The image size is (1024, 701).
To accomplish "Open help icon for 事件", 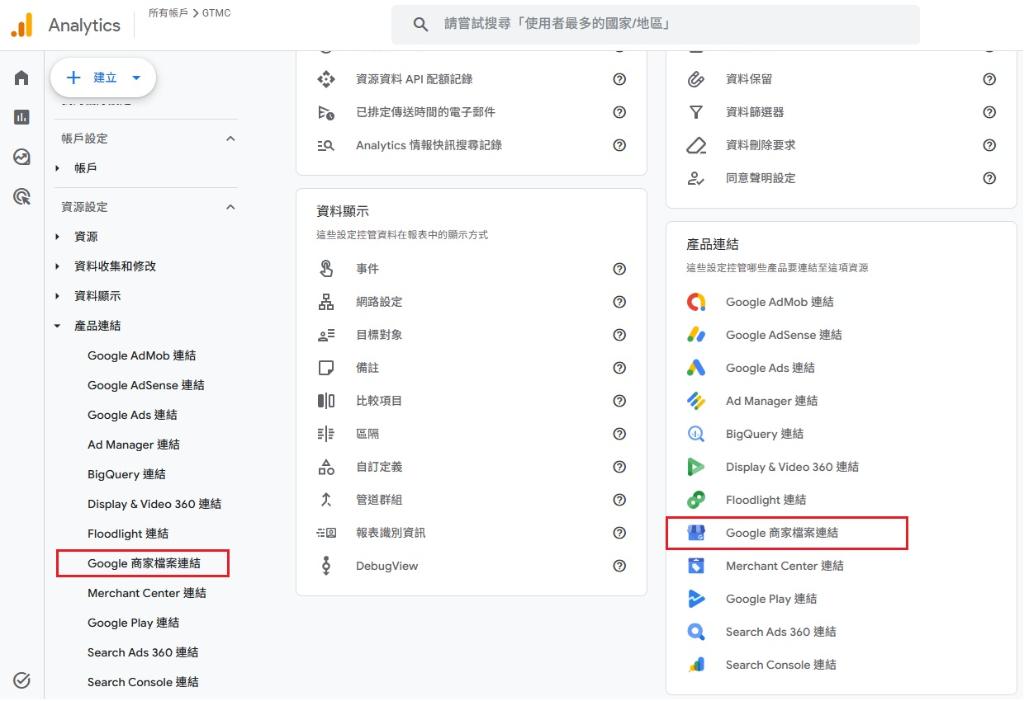I will tap(619, 269).
